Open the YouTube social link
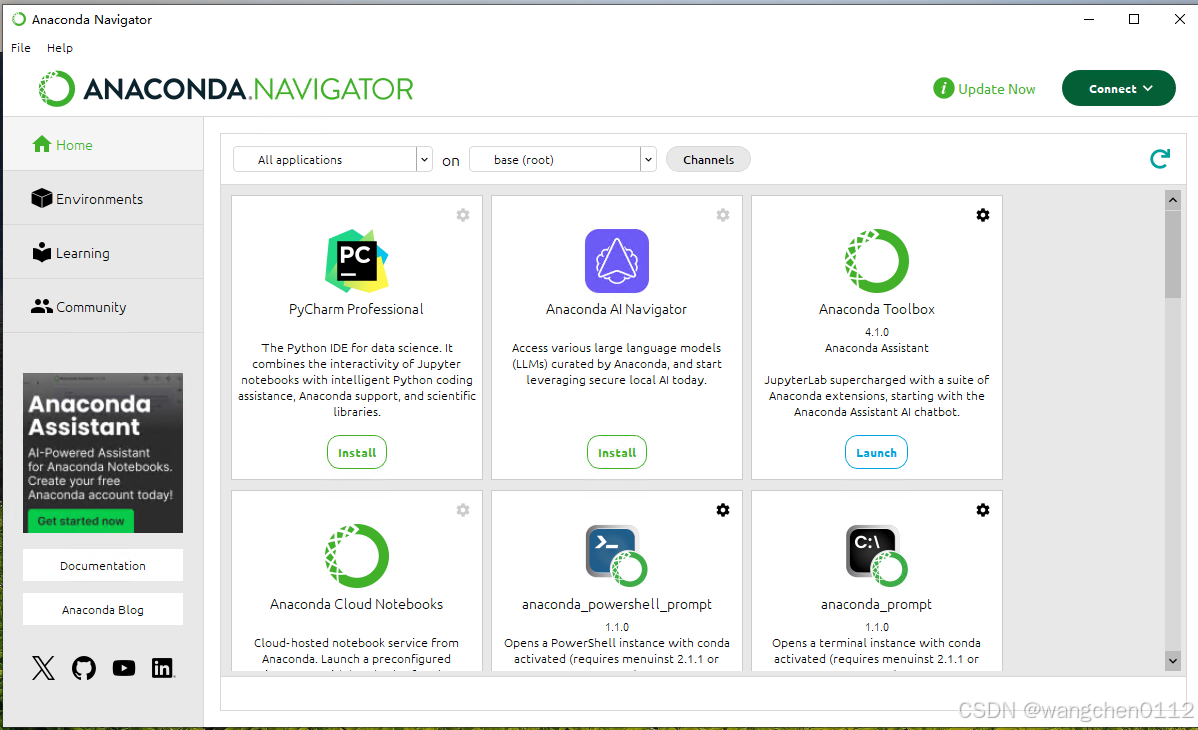The image size is (1198, 730). (x=124, y=668)
